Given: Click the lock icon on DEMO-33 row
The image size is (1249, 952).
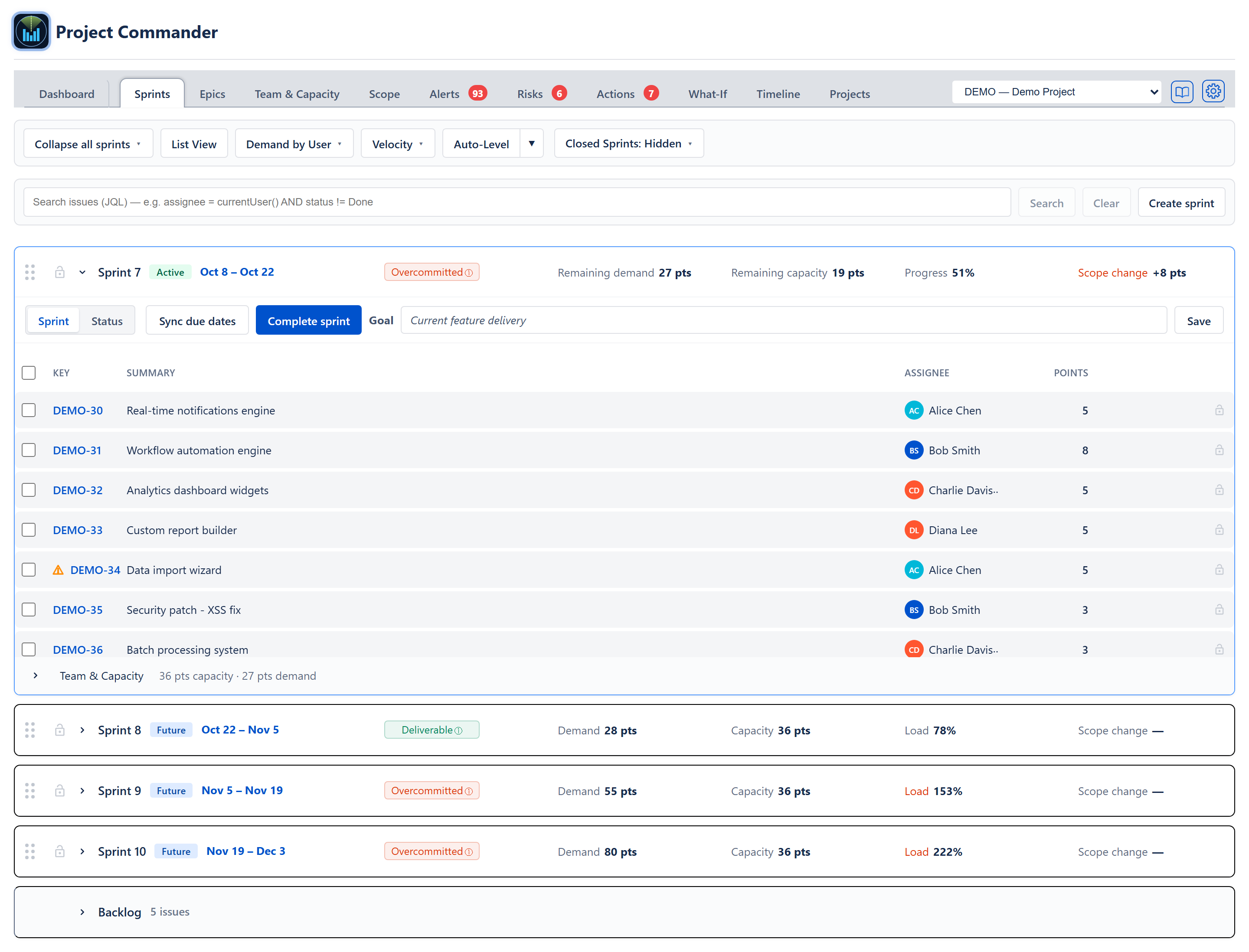Looking at the screenshot, I should pyautogui.click(x=1219, y=530).
